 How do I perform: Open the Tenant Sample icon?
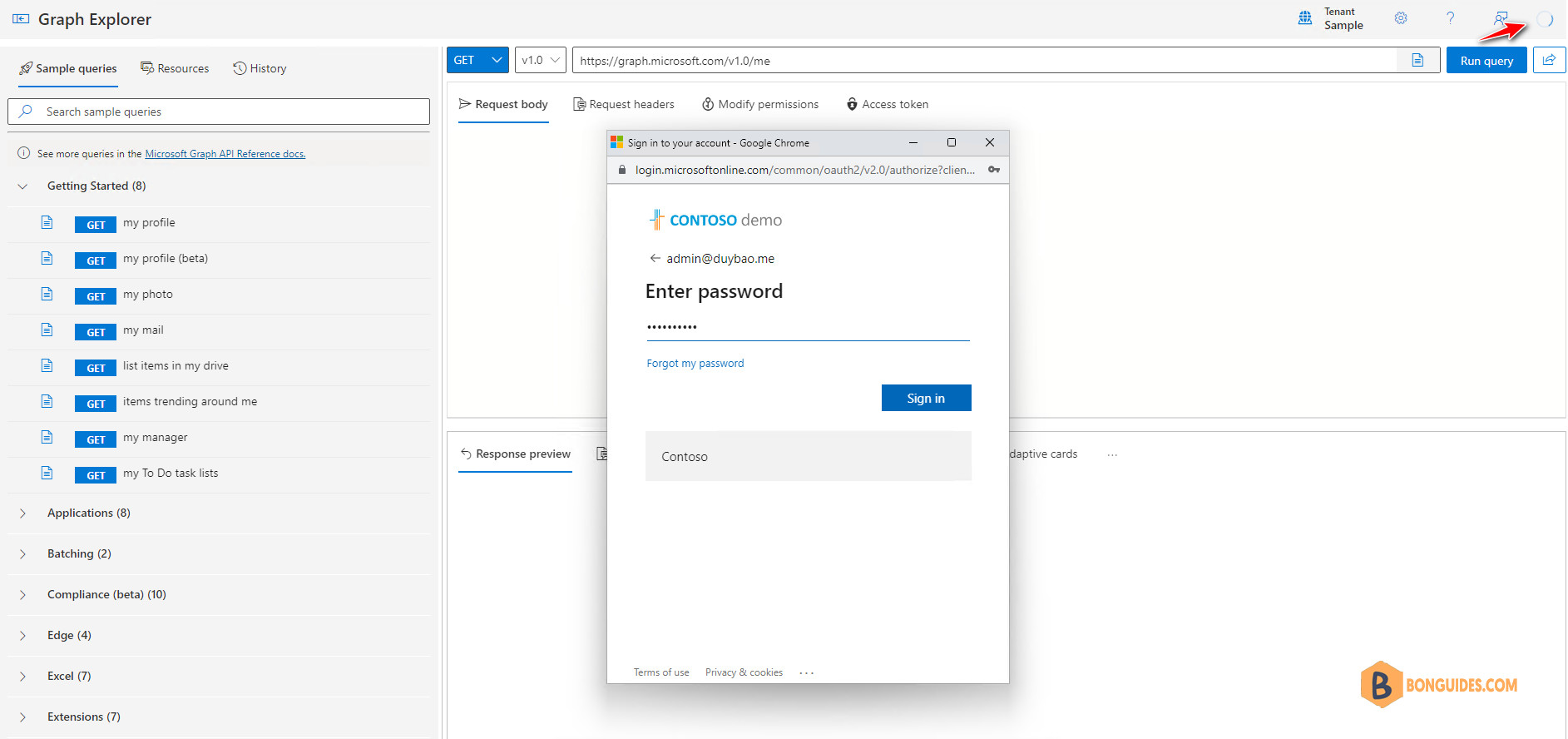tap(1305, 18)
